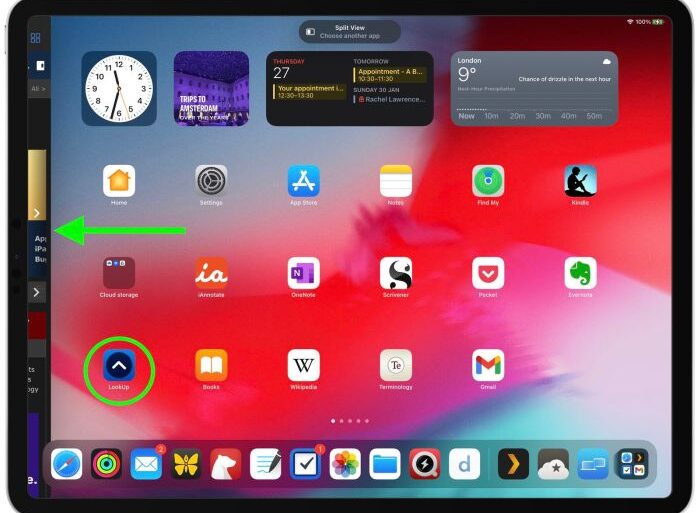Open the Settings app
Image resolution: width=700 pixels, height=513 pixels.
pyautogui.click(x=211, y=181)
